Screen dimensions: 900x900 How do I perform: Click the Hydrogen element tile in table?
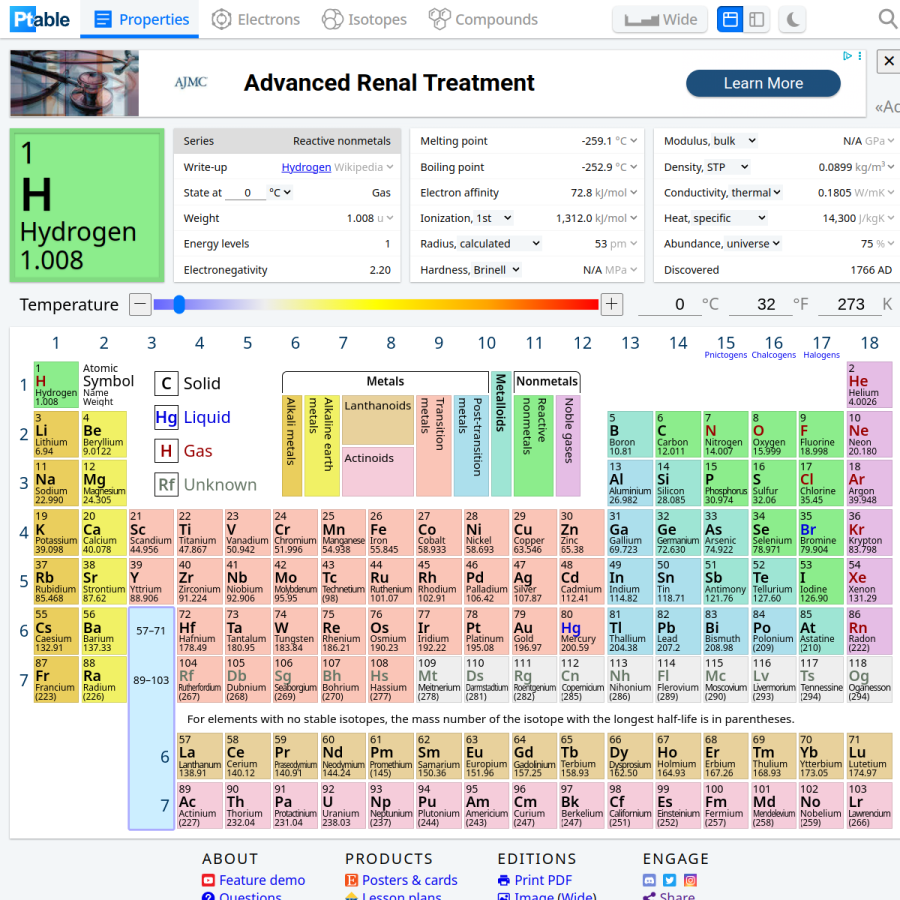click(56, 385)
